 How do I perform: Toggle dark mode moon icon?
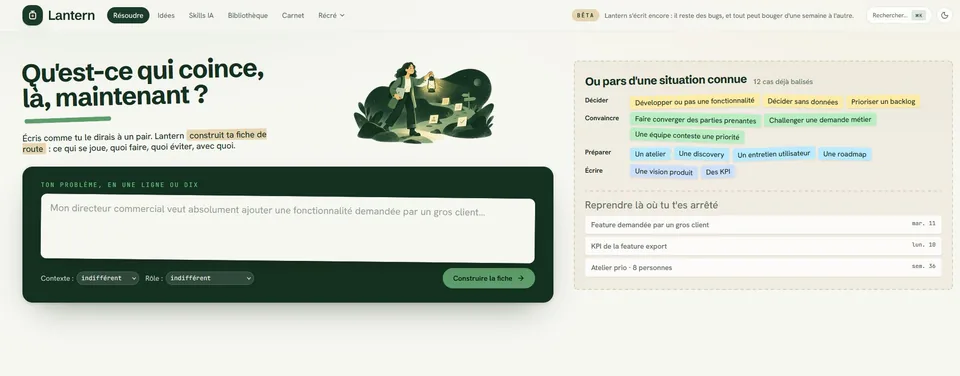pos(944,15)
